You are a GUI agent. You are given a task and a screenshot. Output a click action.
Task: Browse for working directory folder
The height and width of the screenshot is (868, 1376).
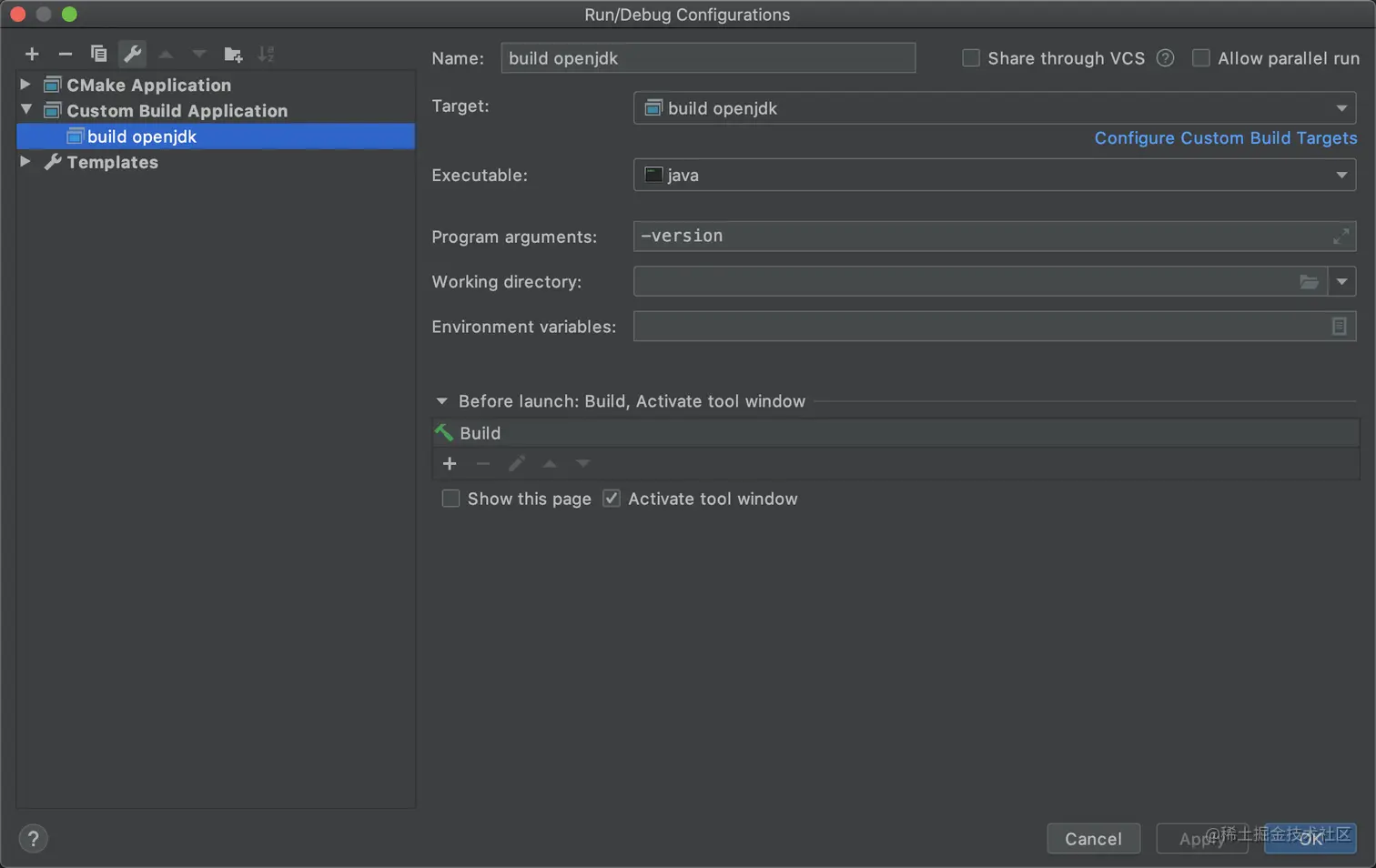point(1309,282)
